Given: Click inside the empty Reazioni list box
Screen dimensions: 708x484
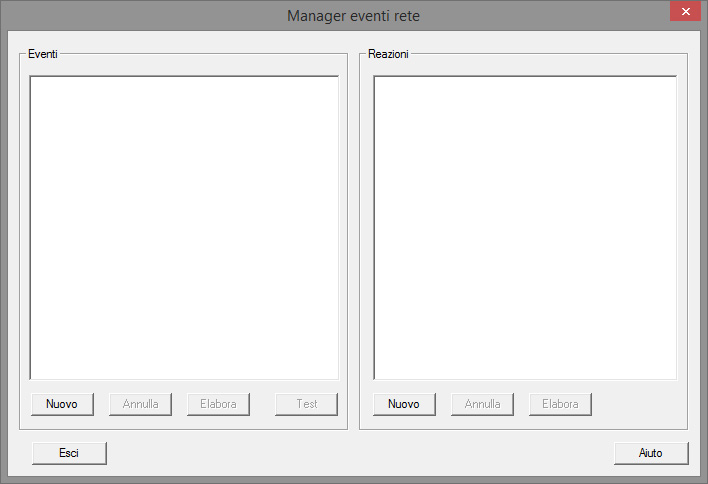Looking at the screenshot, I should [x=525, y=228].
